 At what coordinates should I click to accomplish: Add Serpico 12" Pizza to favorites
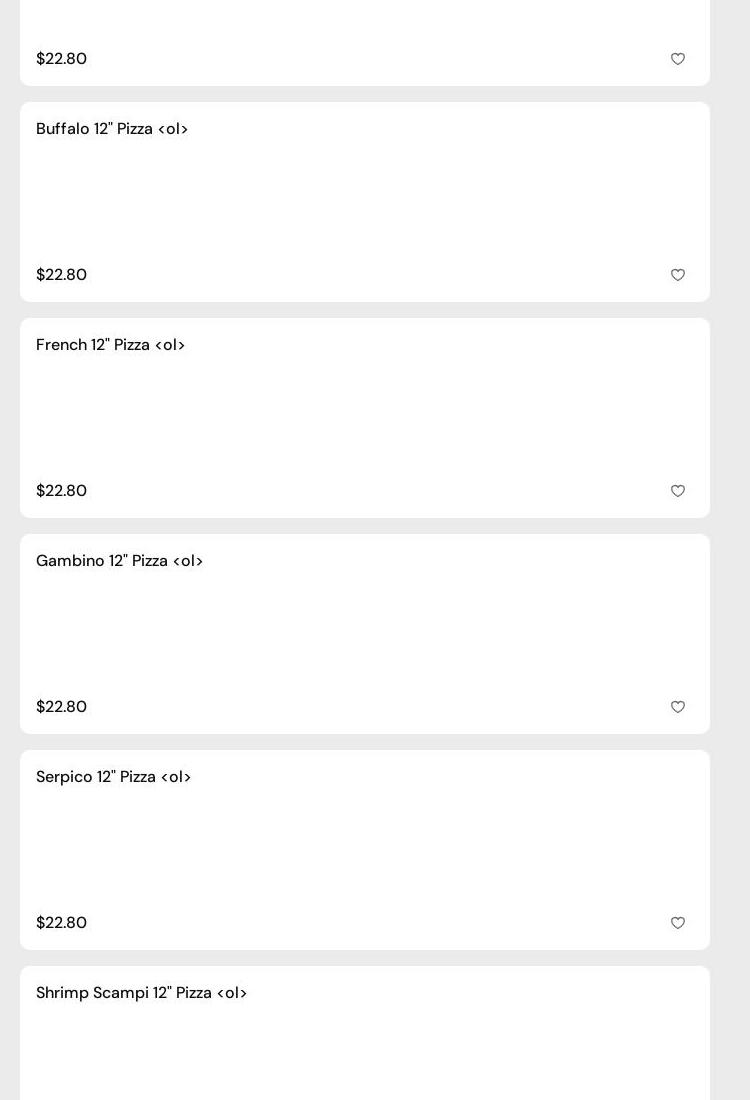(x=678, y=923)
